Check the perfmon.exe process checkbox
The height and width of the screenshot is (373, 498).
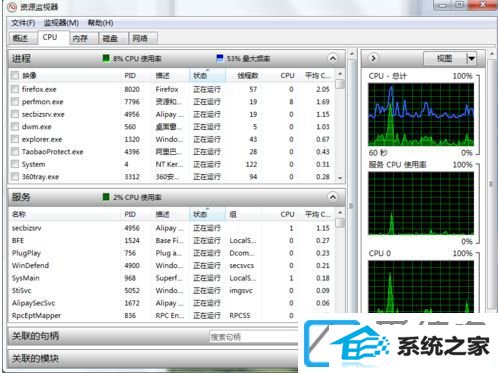(15, 101)
